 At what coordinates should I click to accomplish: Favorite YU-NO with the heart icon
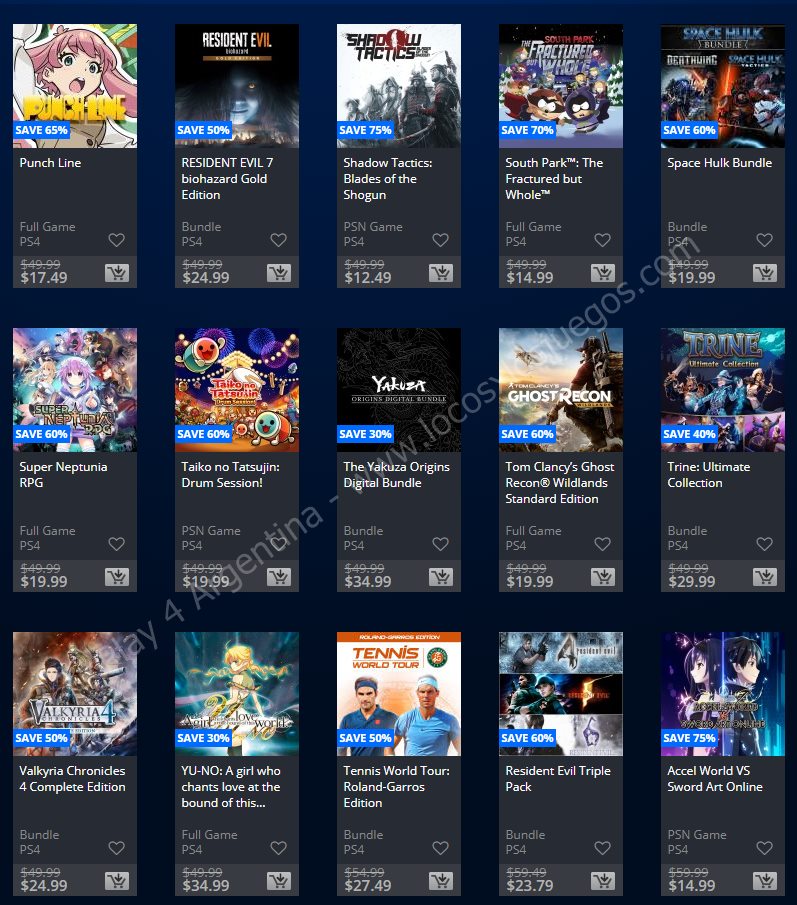coord(279,848)
